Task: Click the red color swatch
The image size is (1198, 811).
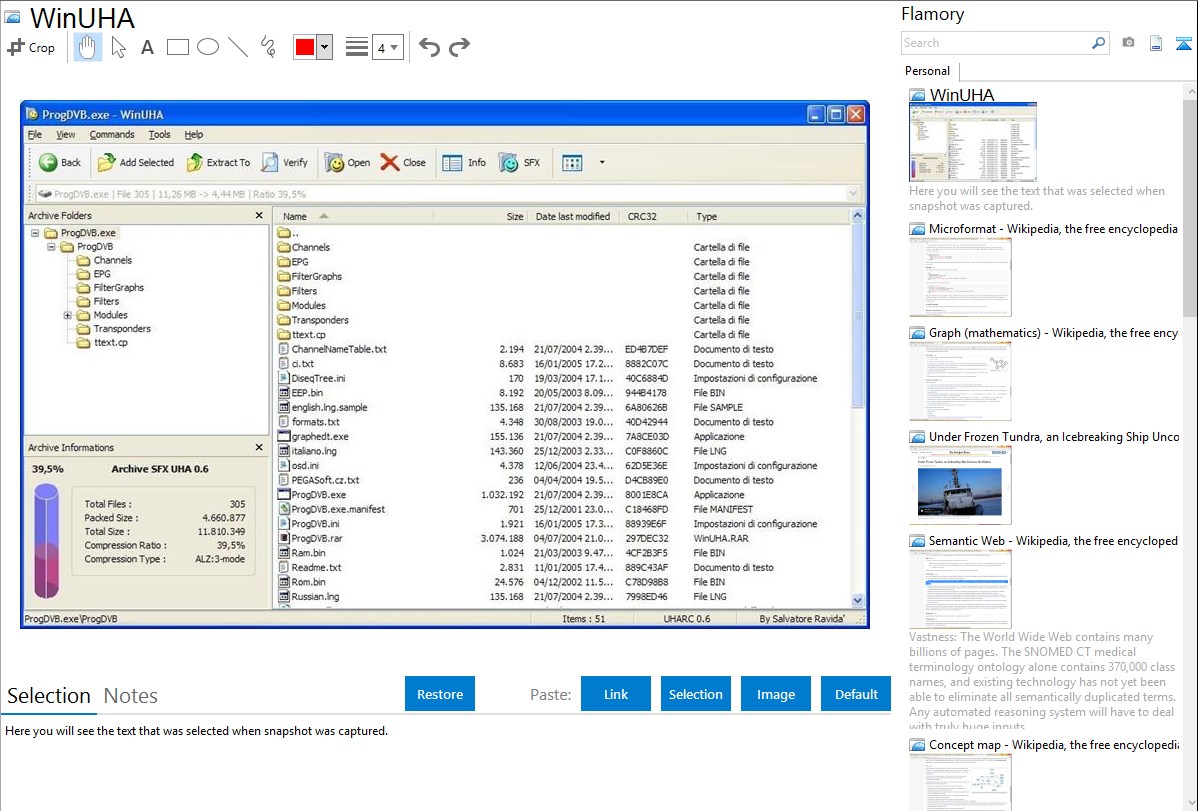Action: coord(305,47)
